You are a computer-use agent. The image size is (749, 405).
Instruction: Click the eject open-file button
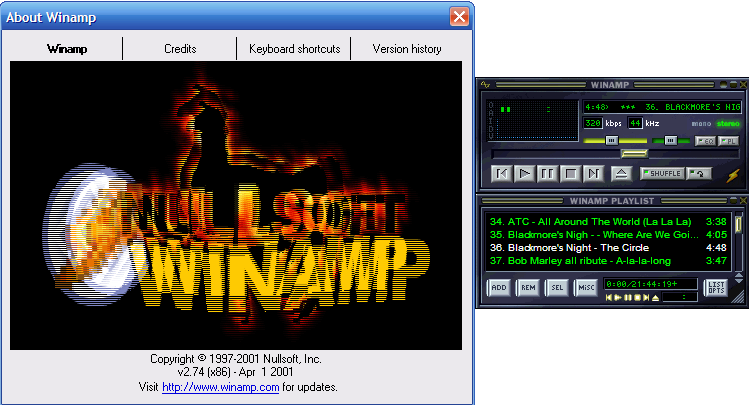[621, 174]
